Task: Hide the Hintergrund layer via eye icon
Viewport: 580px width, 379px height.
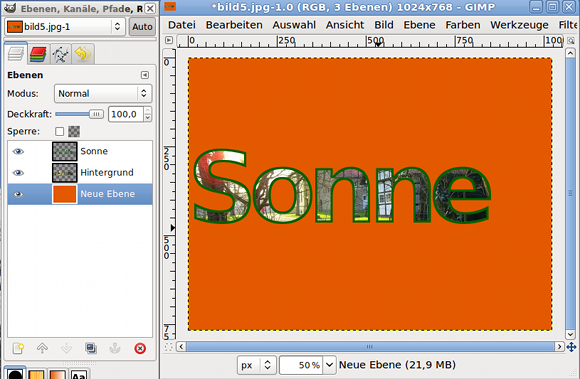Action: click(18, 173)
